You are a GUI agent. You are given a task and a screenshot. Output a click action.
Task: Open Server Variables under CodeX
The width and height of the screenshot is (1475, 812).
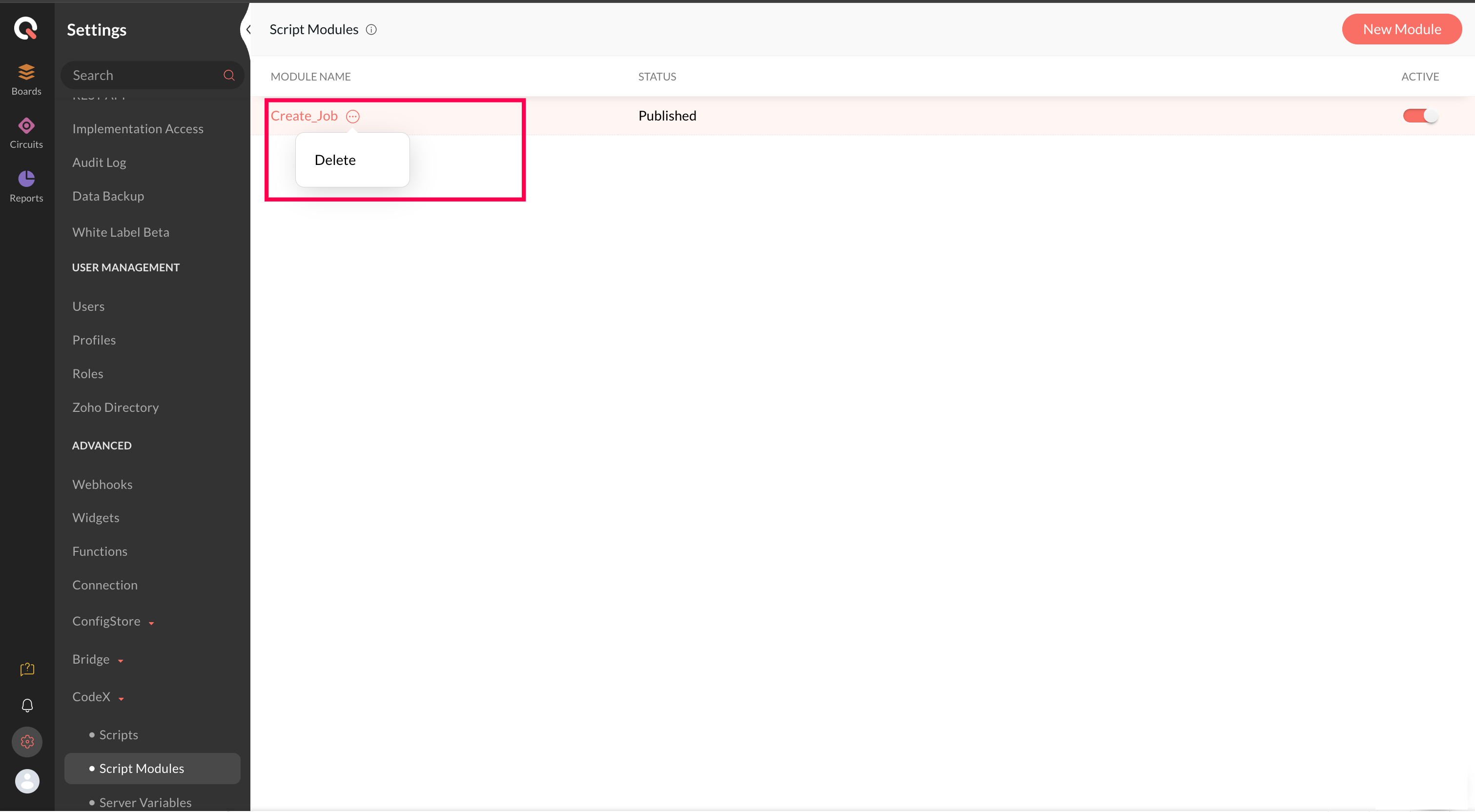click(x=145, y=802)
